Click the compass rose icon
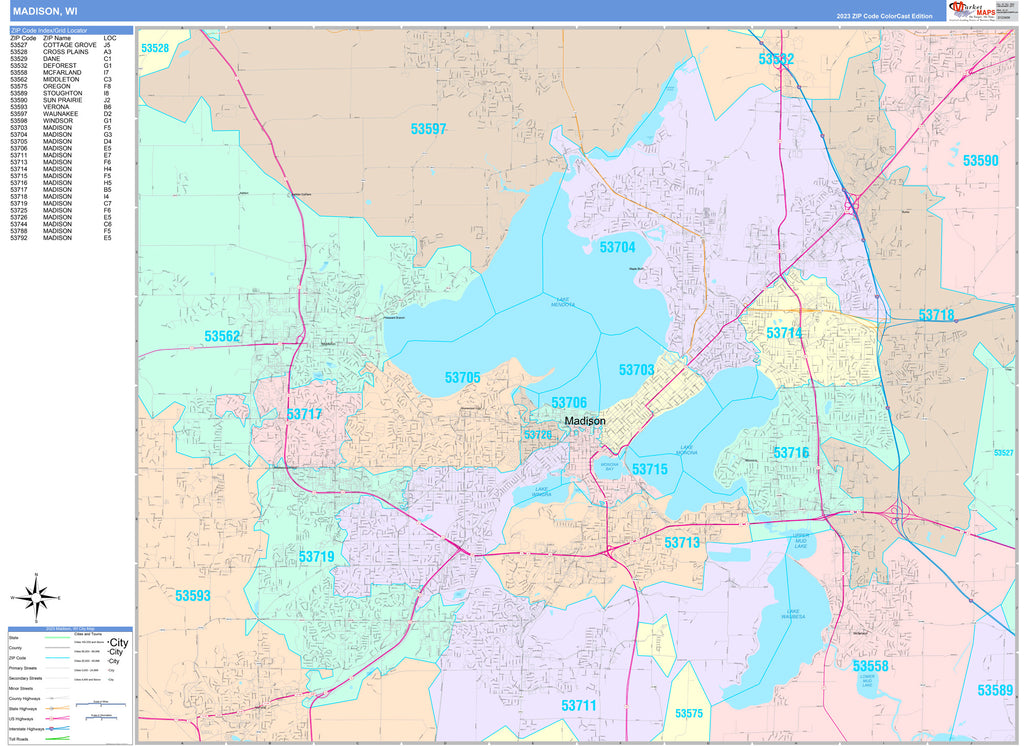 (36, 598)
